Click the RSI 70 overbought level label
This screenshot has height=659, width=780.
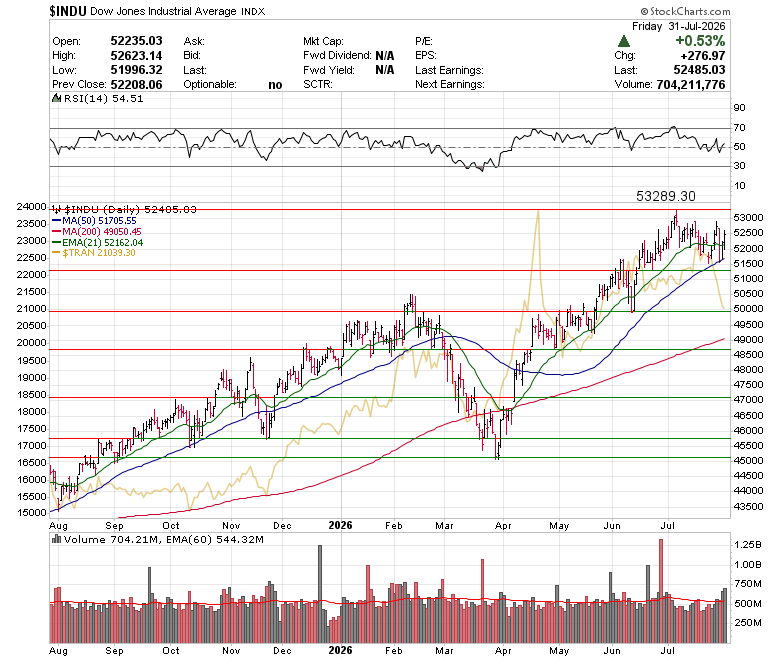coord(740,128)
